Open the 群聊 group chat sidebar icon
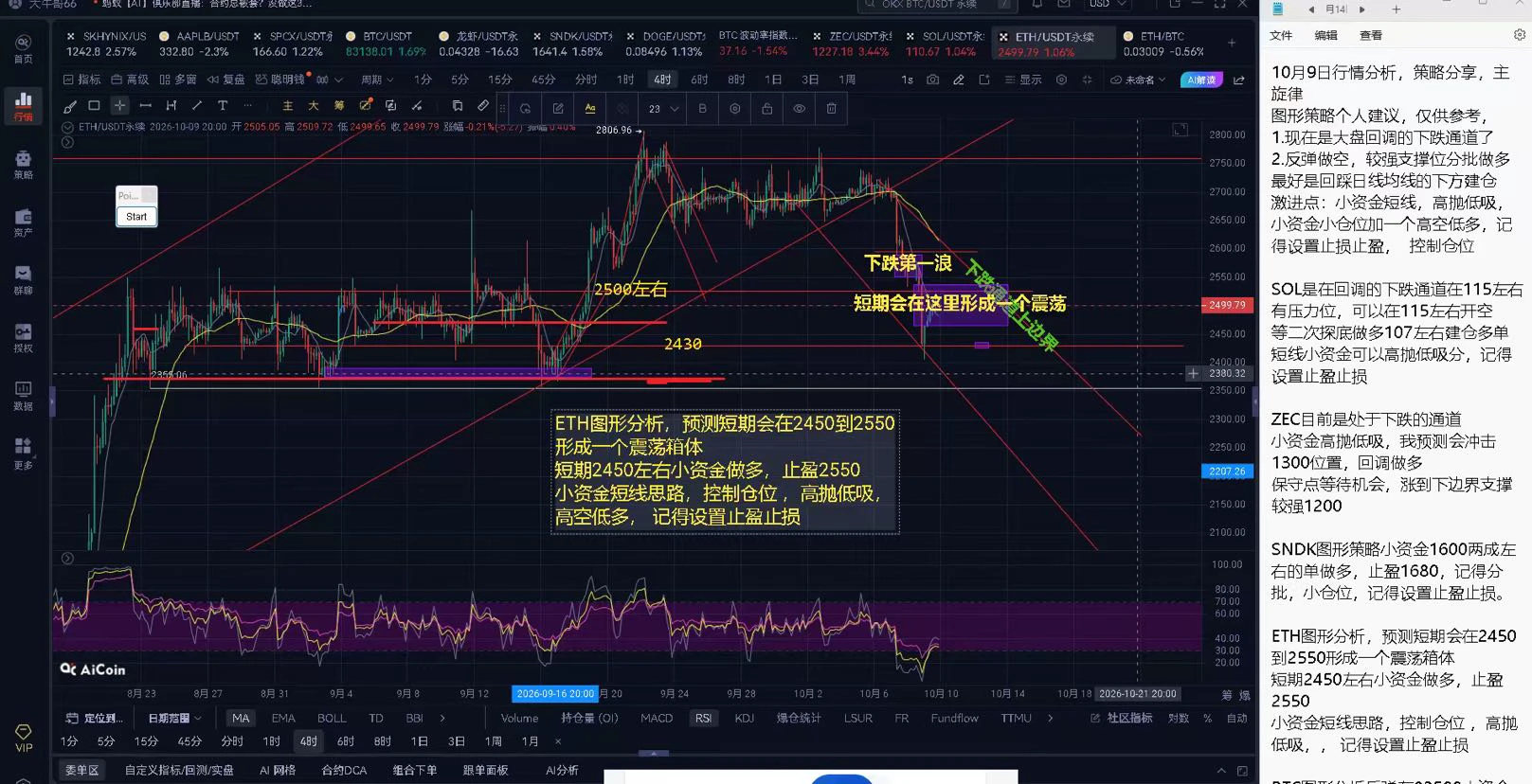This screenshot has width=1532, height=784. click(24, 279)
